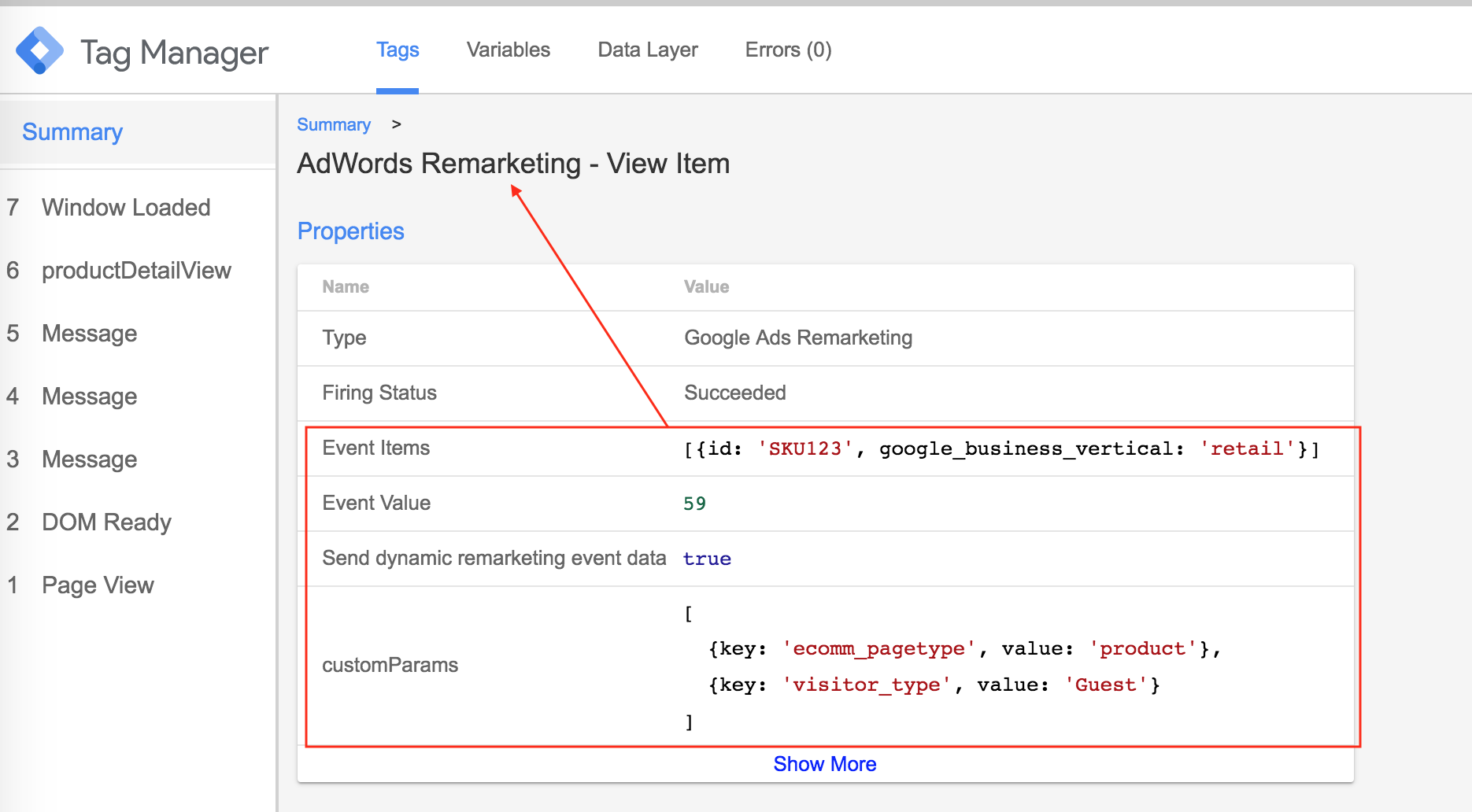Click the Event Value property name
This screenshot has width=1472, height=812.
[x=376, y=504]
